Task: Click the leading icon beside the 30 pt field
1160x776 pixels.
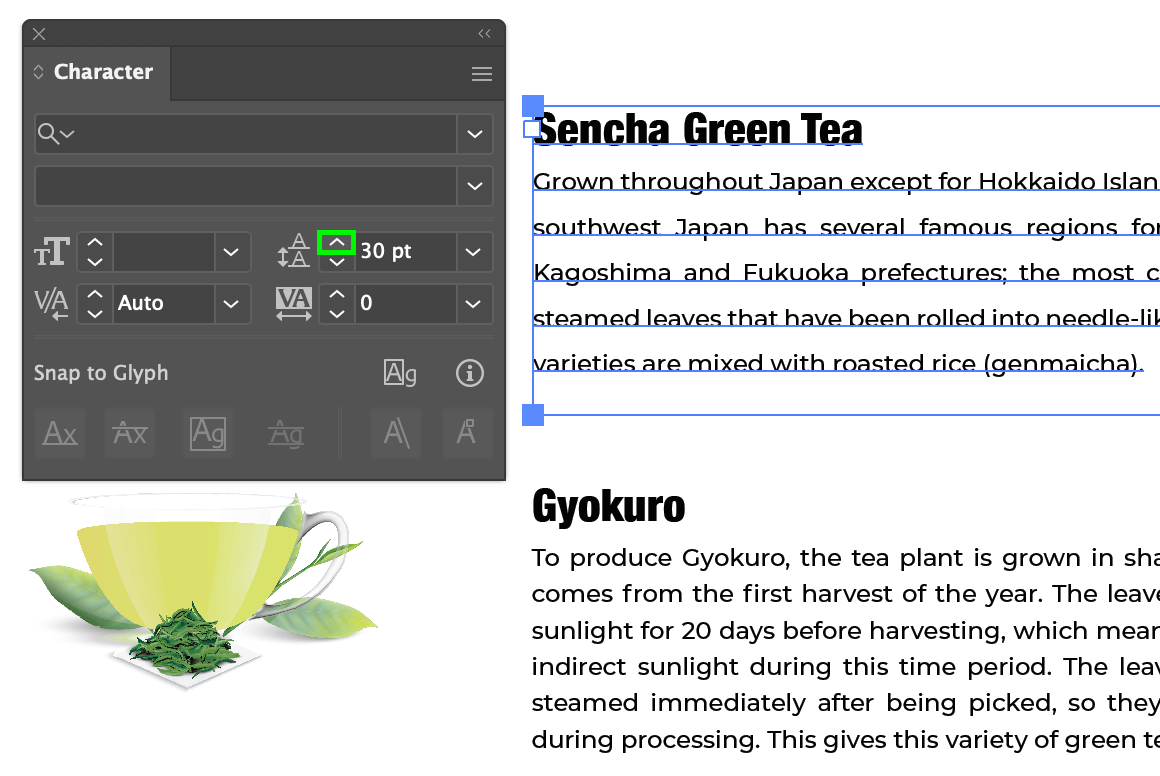Action: (293, 252)
